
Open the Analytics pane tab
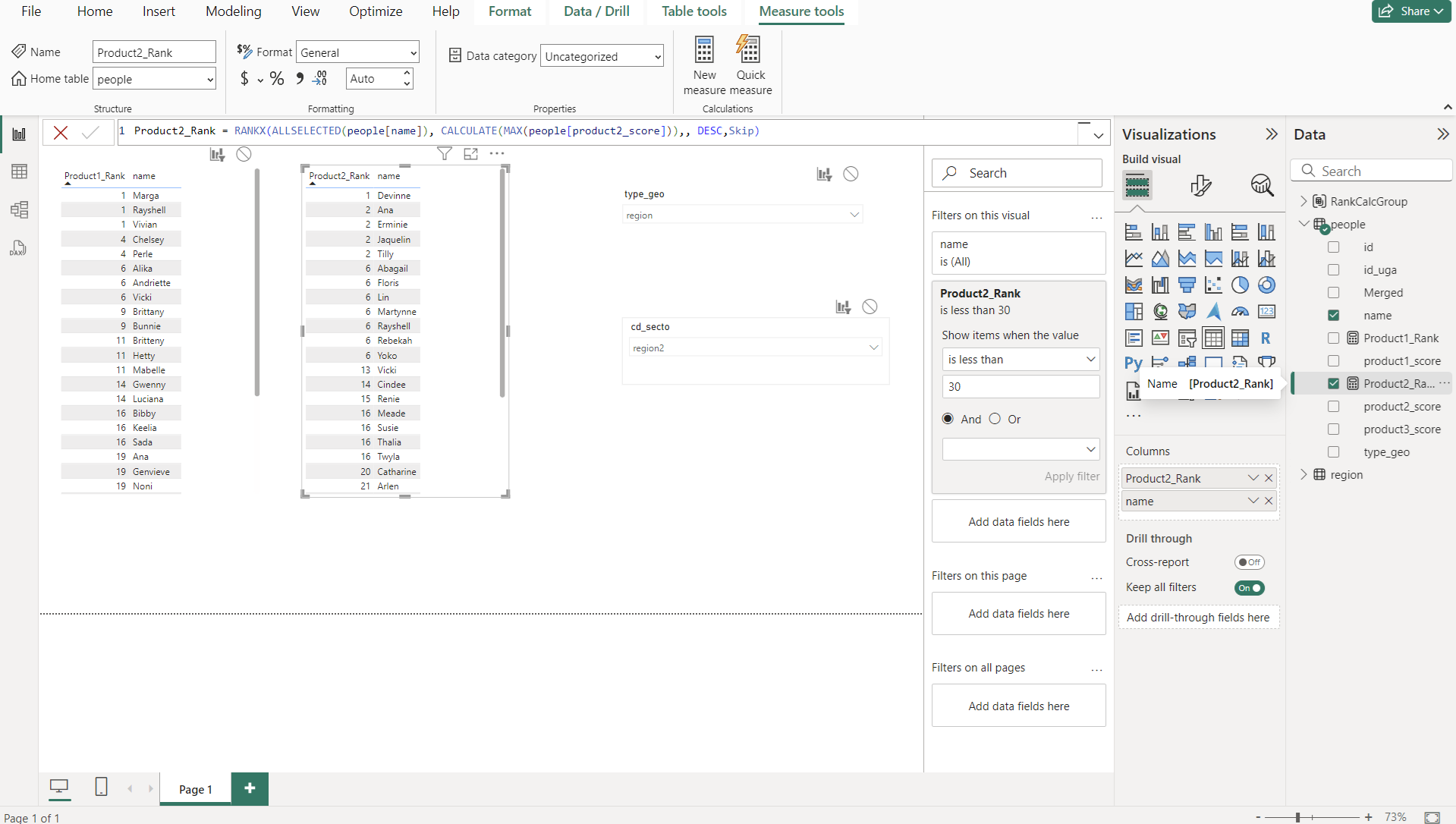click(1263, 185)
